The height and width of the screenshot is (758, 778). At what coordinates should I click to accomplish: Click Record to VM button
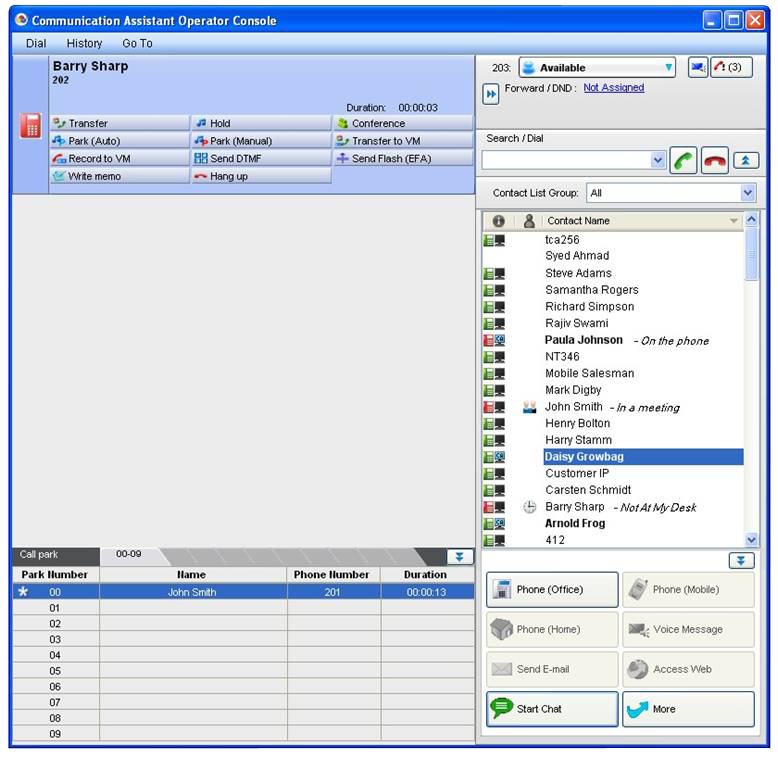coord(120,158)
